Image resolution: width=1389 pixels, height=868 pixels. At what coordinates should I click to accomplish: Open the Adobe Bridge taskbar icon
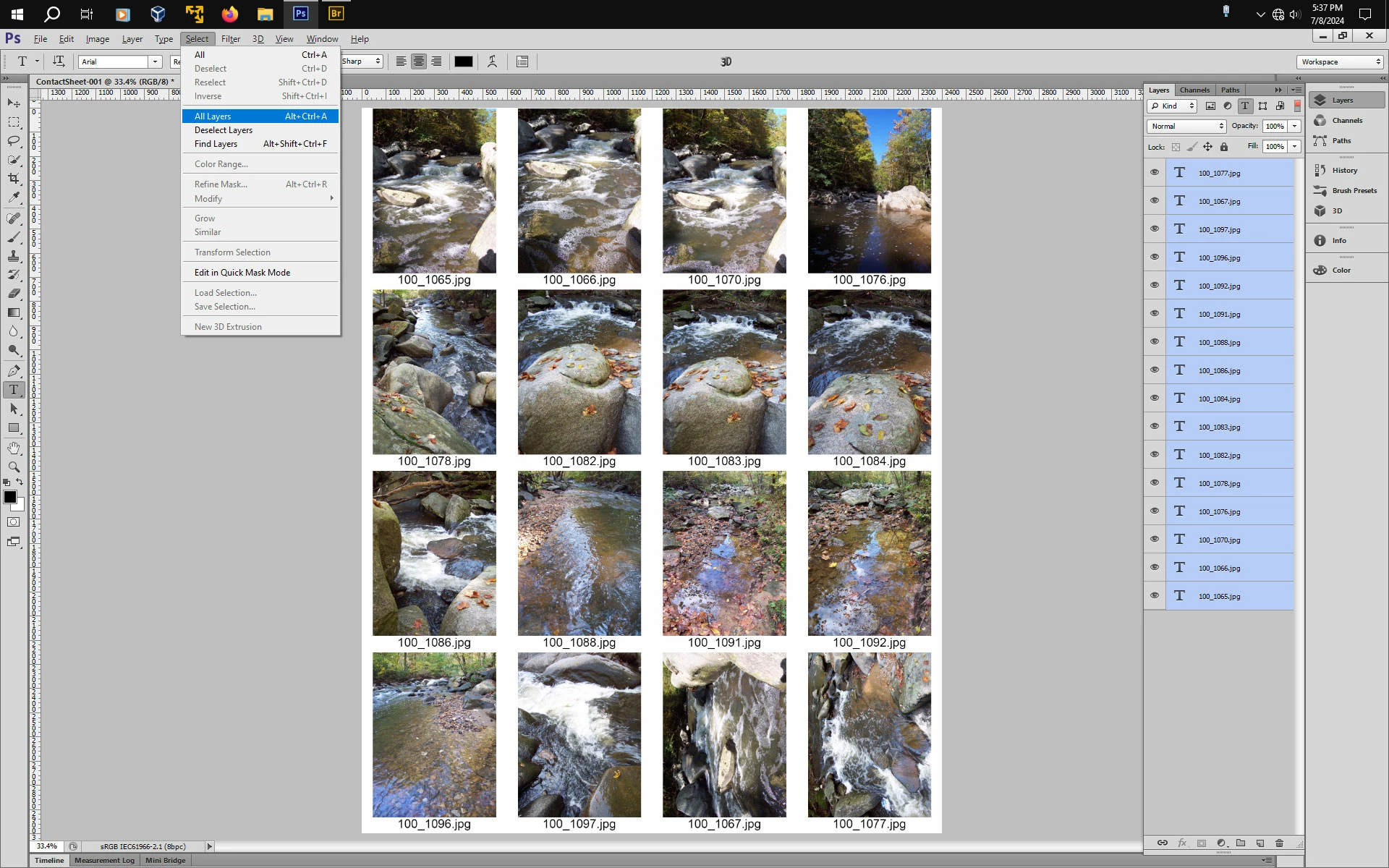pos(336,14)
